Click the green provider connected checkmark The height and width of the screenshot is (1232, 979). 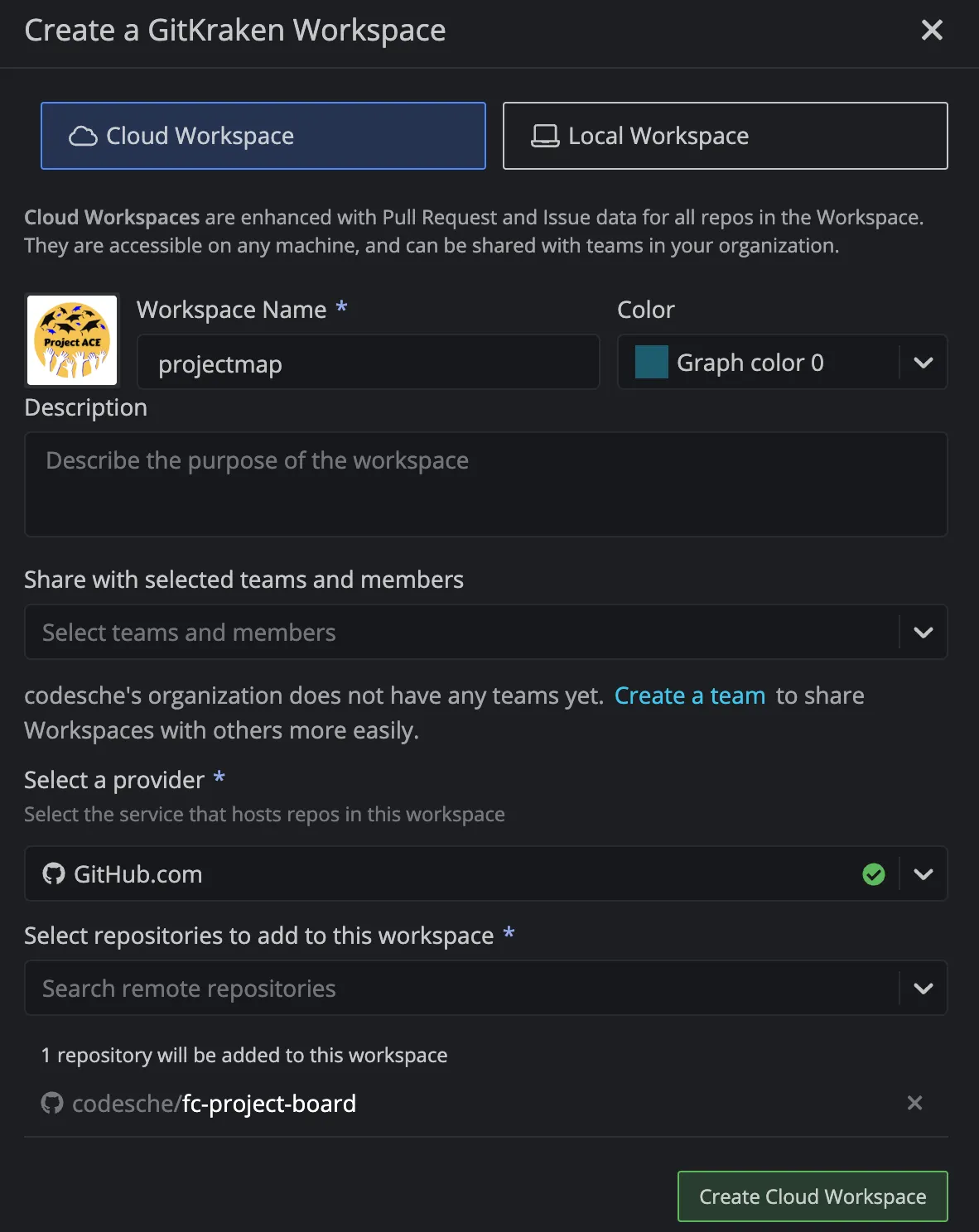[874, 874]
